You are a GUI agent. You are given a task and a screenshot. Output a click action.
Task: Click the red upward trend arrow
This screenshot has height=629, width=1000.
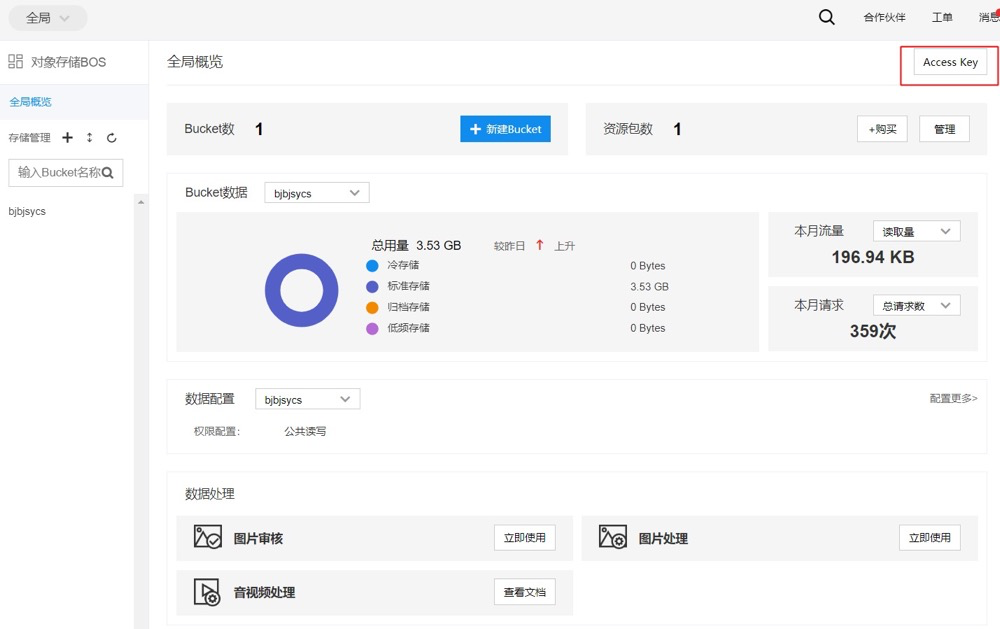pos(540,245)
